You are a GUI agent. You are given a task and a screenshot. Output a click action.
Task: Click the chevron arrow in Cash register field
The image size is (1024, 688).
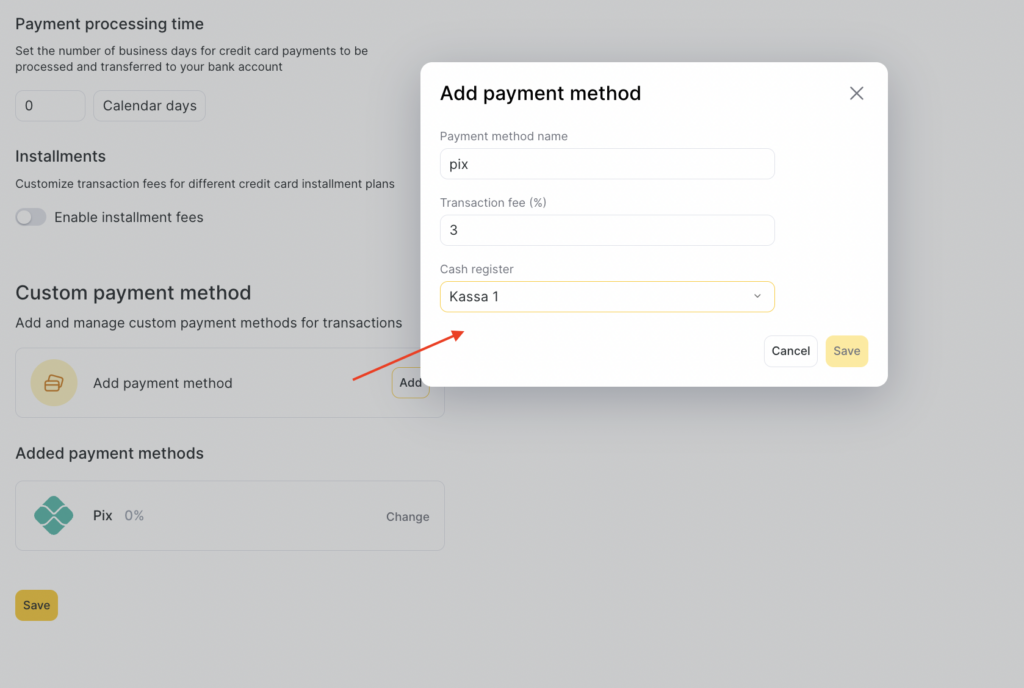[757, 297]
